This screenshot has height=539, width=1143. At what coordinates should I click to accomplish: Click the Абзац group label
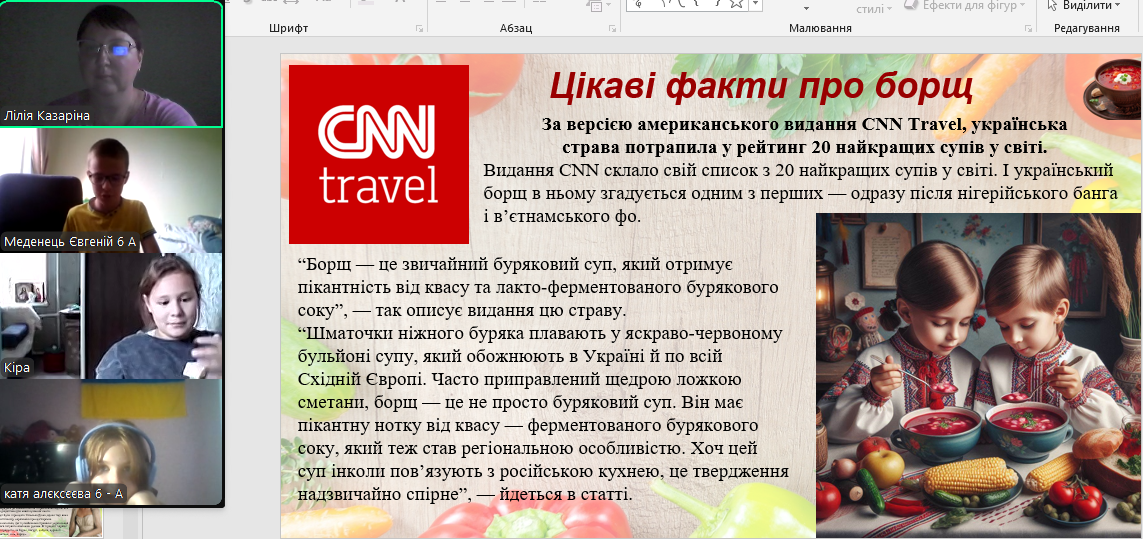[515, 28]
